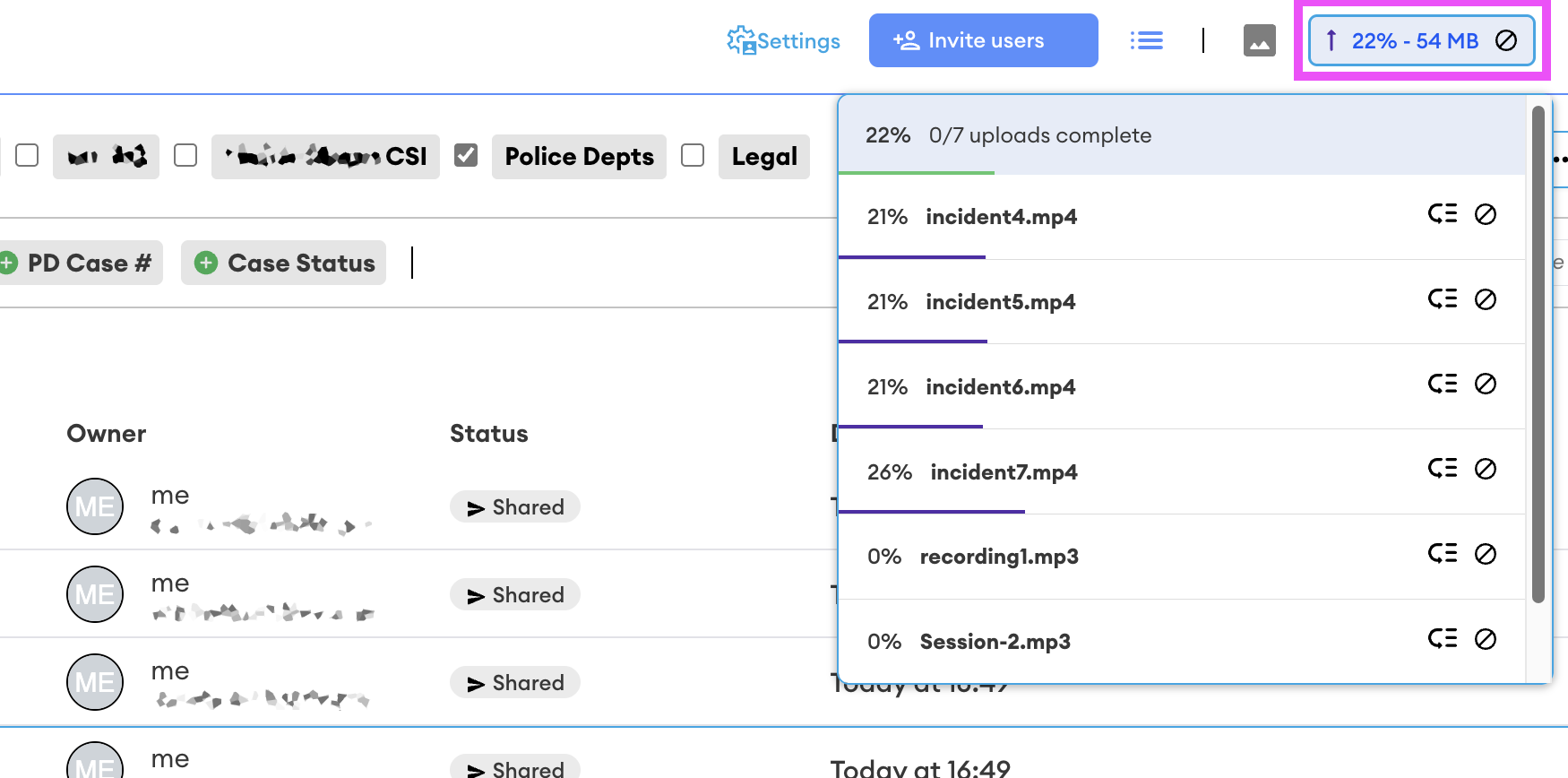This screenshot has width=1568, height=778.
Task: Click the incident7.mp4 file name
Action: (1004, 472)
